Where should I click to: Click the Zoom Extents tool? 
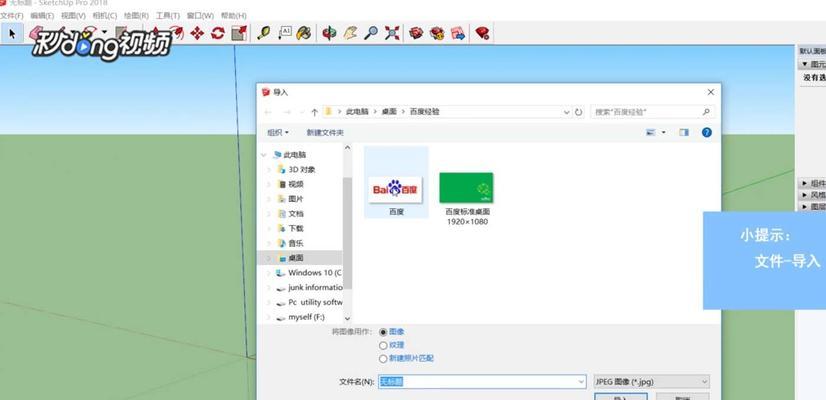(392, 33)
